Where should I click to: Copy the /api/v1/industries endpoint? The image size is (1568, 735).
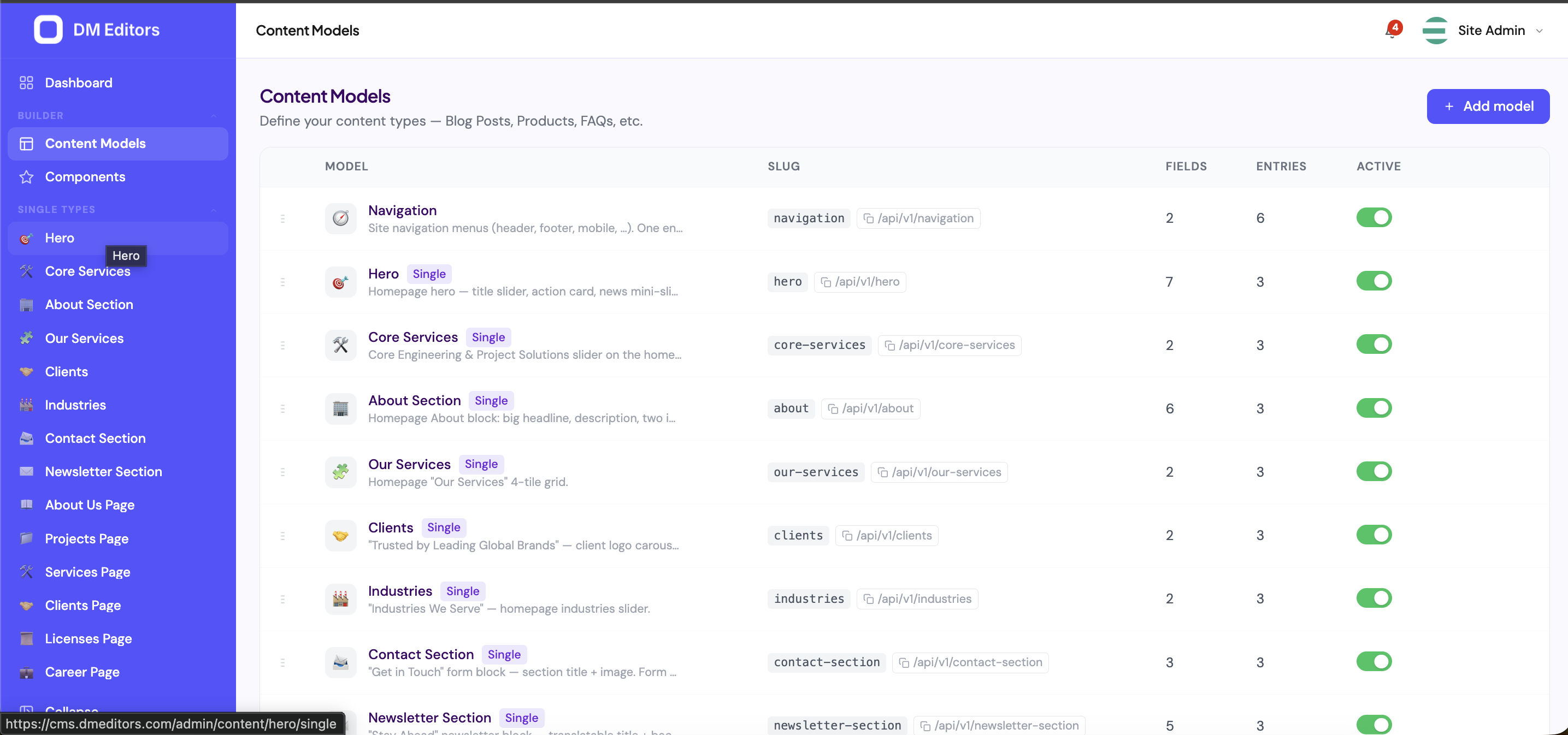point(917,598)
